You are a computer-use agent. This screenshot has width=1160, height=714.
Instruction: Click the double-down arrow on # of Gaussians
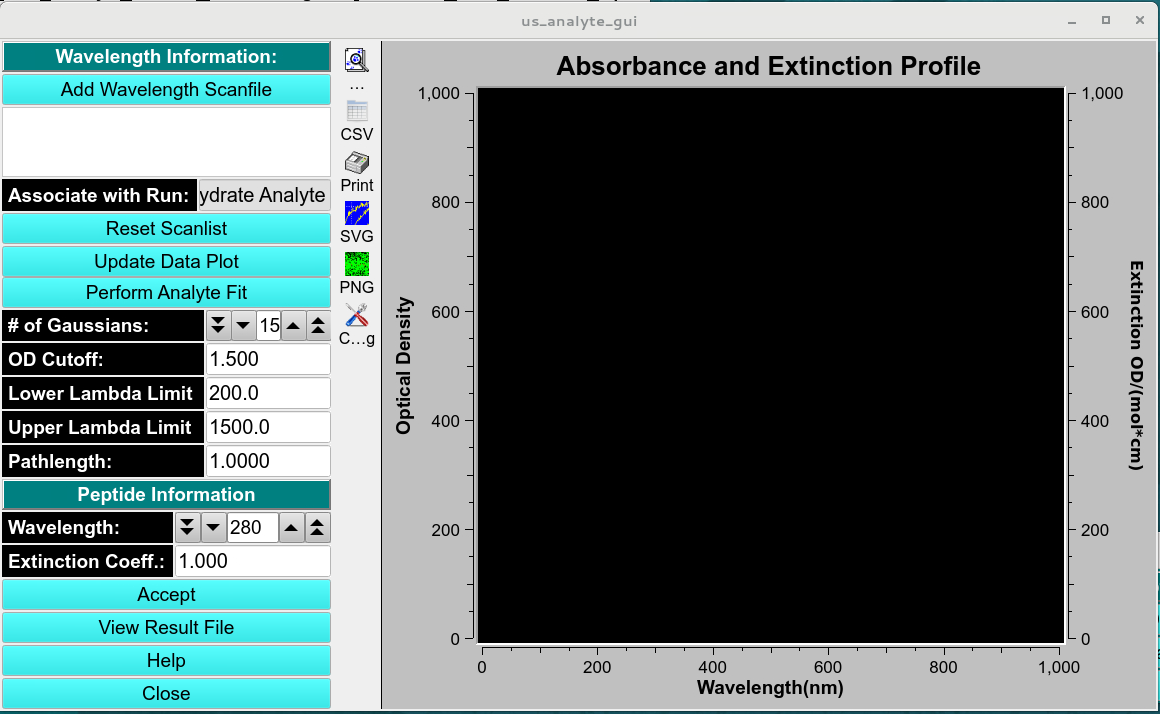[218, 325]
